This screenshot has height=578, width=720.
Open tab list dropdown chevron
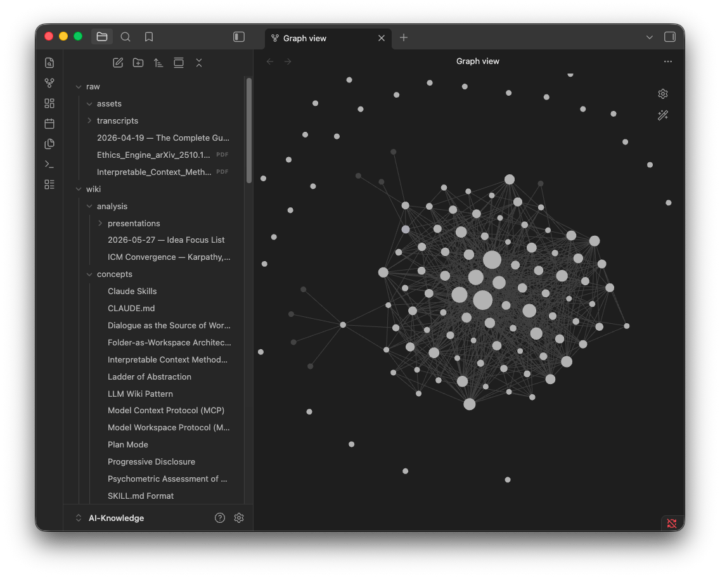pyautogui.click(x=649, y=37)
